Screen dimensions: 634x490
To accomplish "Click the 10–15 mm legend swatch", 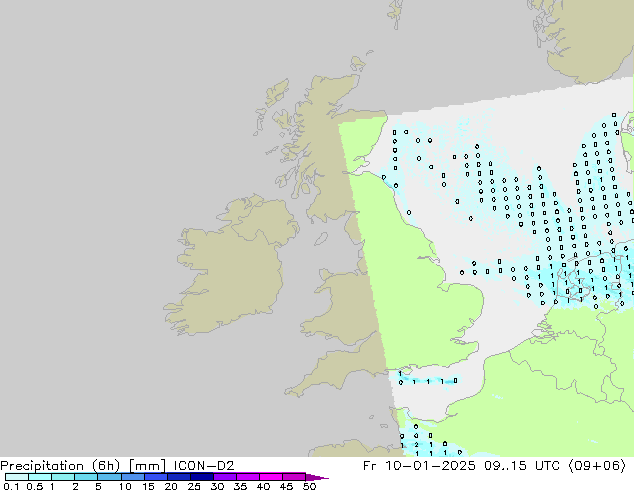I will click(132, 477).
